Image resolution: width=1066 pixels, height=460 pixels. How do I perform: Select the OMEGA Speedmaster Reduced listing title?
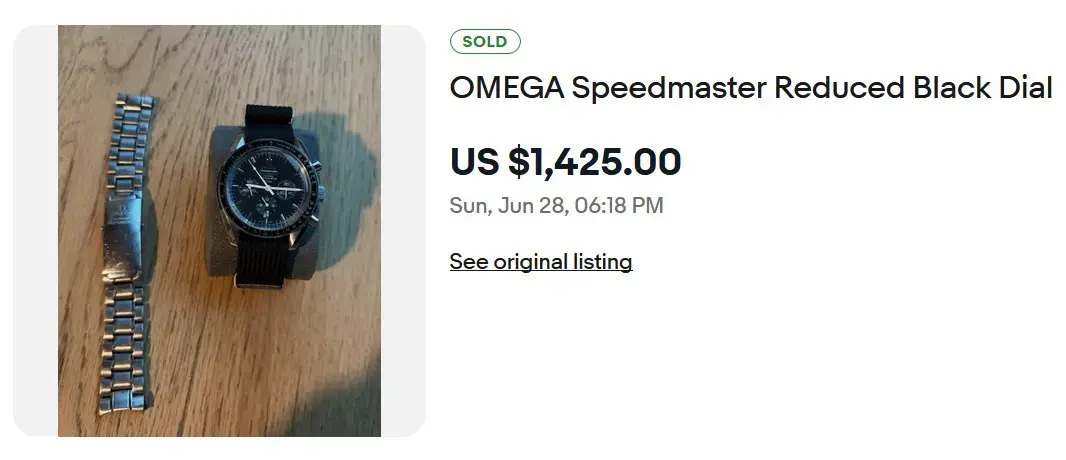[x=751, y=88]
